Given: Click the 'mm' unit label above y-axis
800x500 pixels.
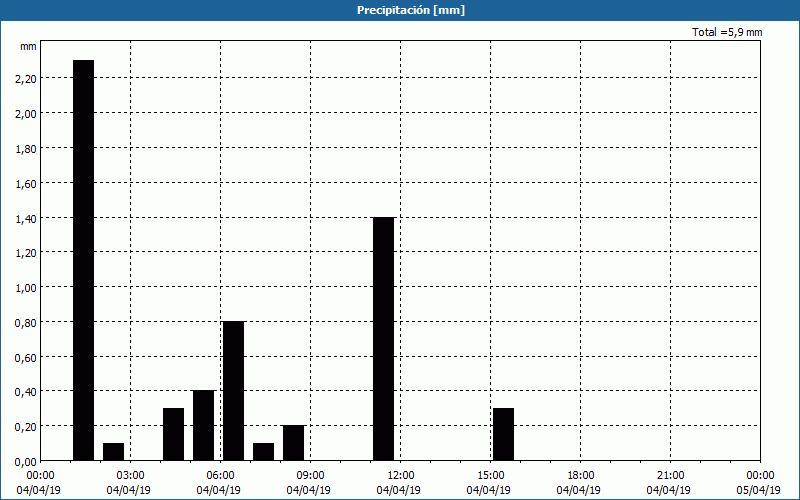Looking at the screenshot, I should point(28,46).
